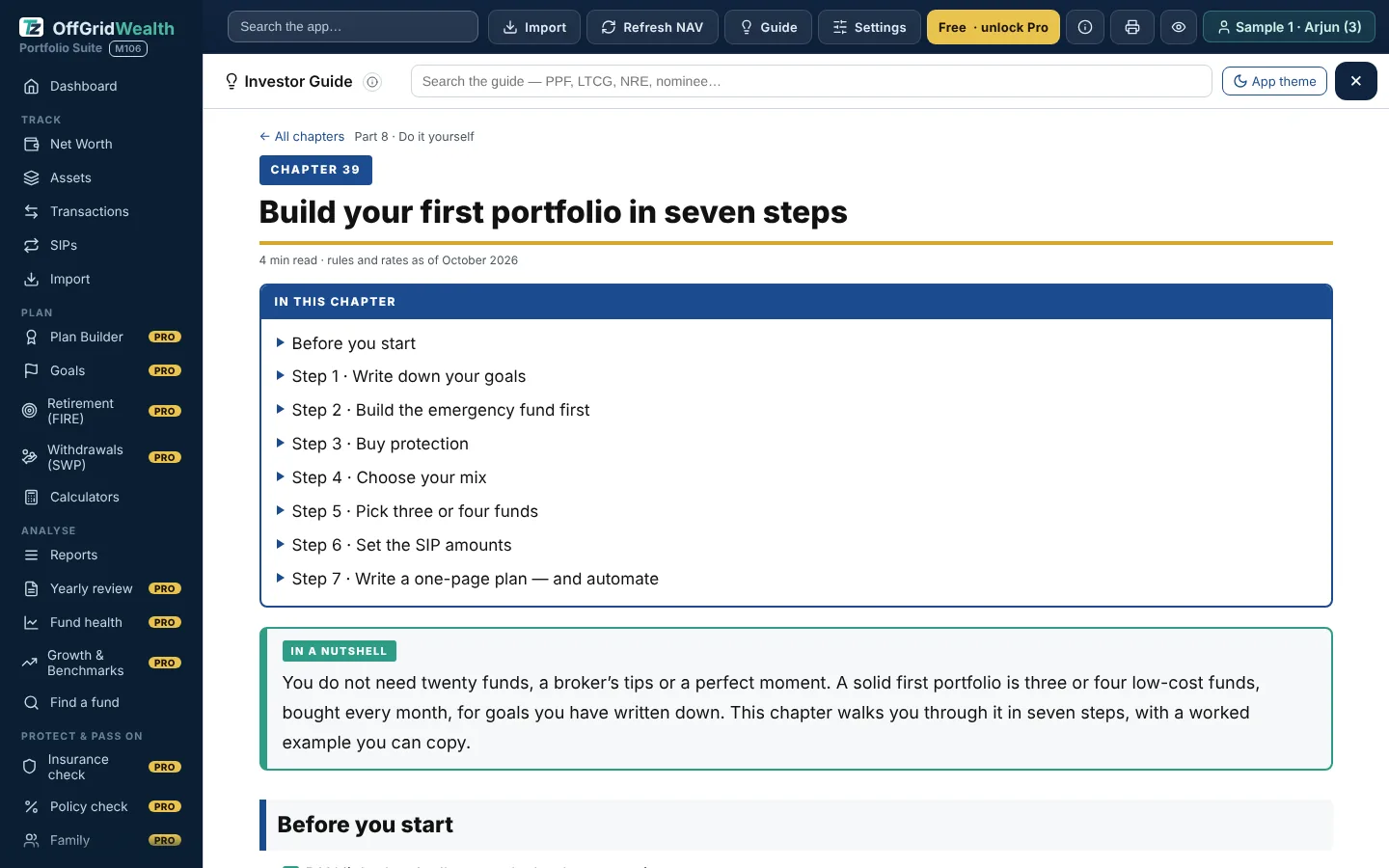Close the Investor Guide panel

(1356, 81)
